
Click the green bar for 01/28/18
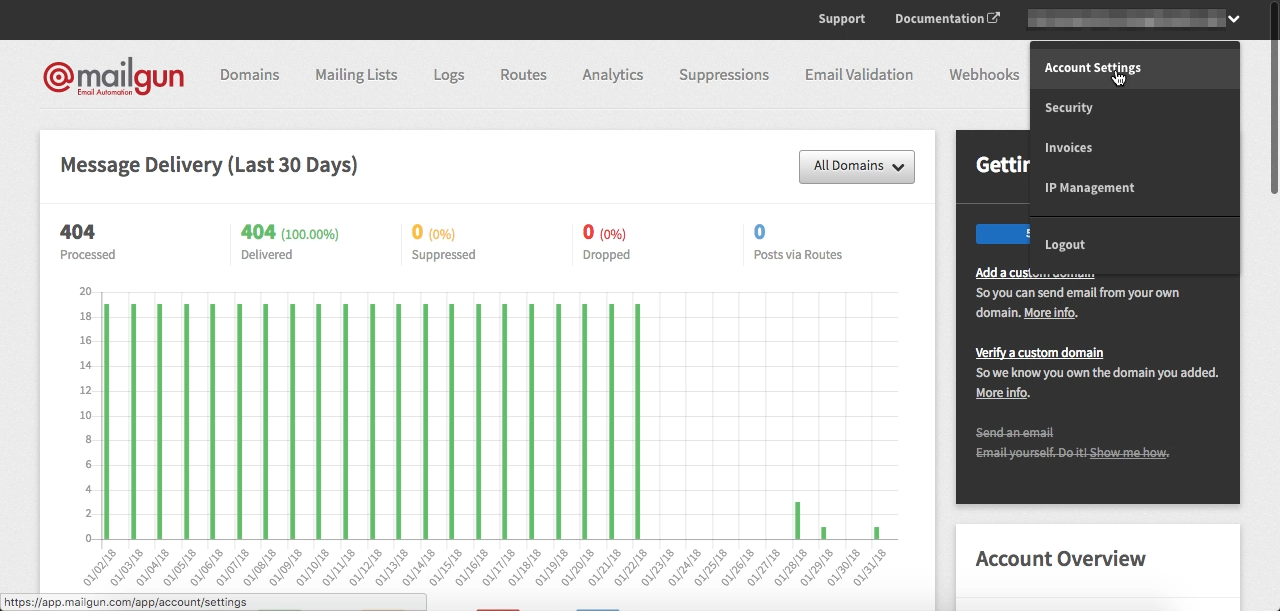coord(797,521)
